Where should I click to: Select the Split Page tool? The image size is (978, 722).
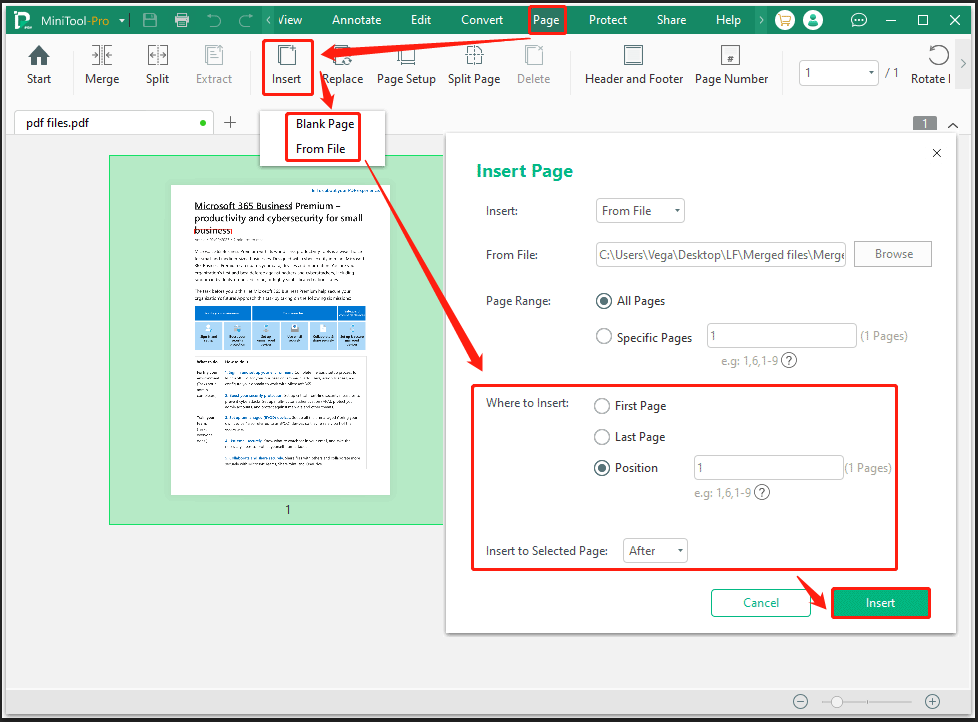(x=473, y=64)
